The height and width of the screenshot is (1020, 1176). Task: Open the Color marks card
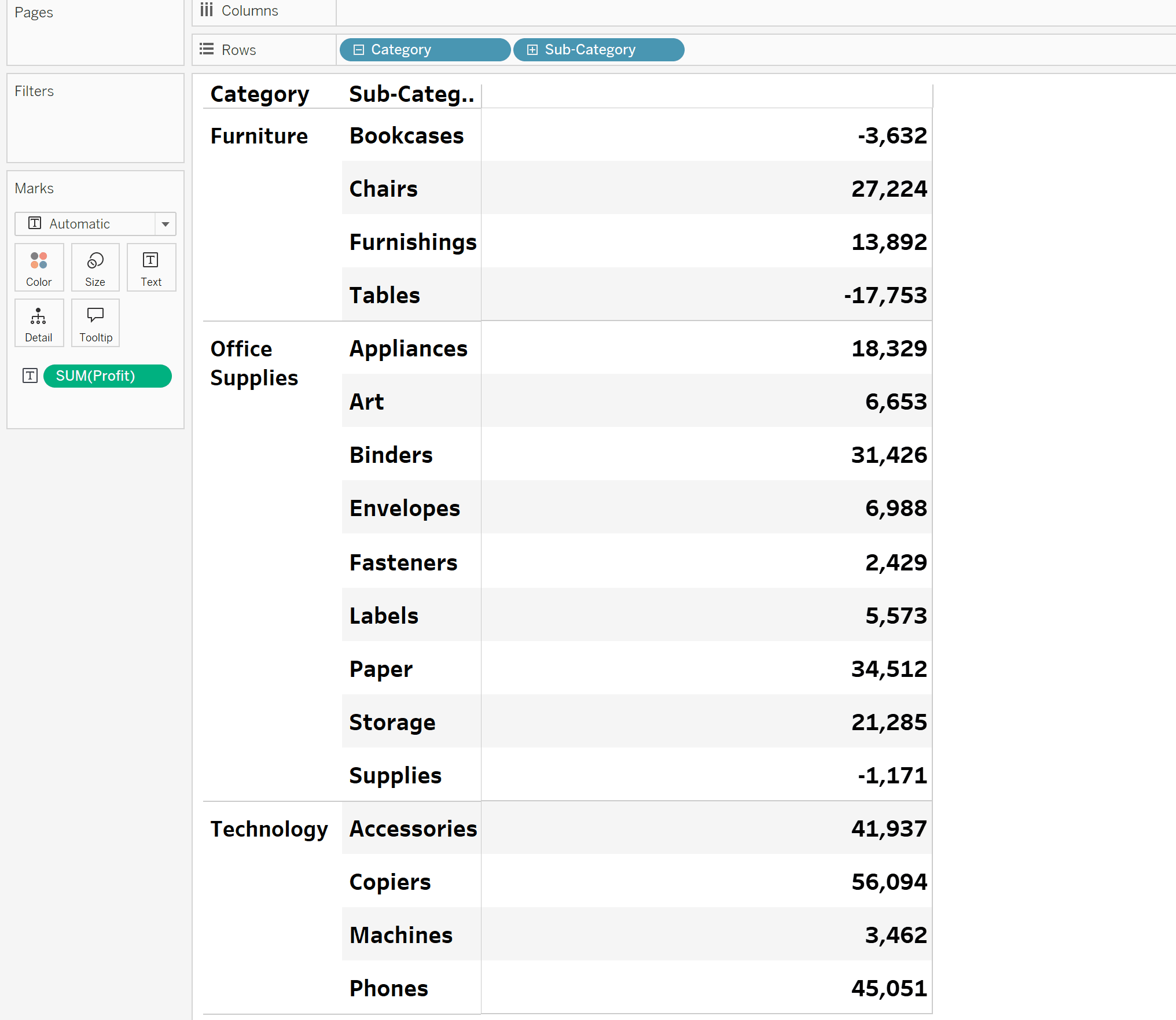click(39, 267)
